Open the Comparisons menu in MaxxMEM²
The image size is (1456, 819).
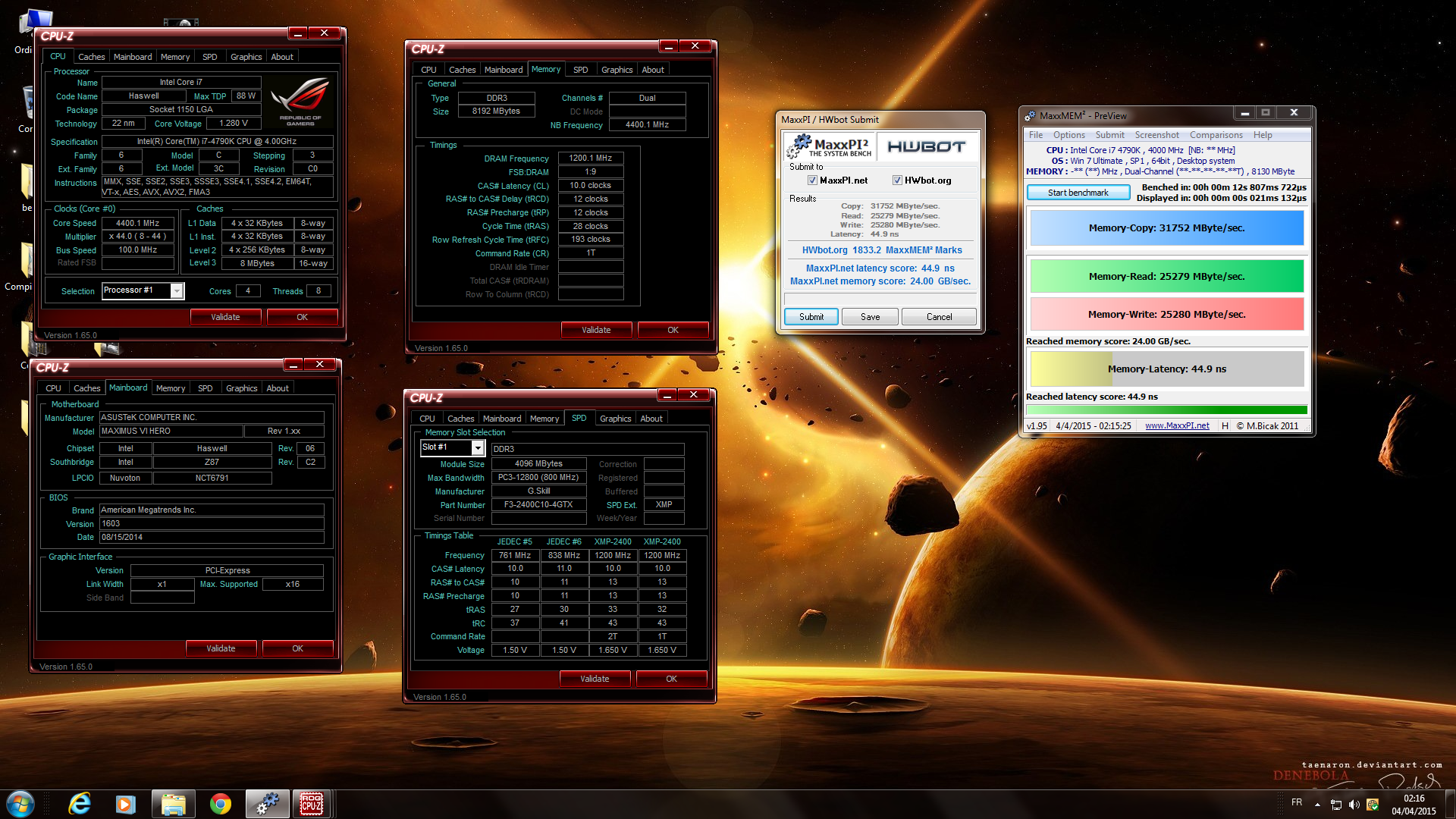click(x=1216, y=135)
